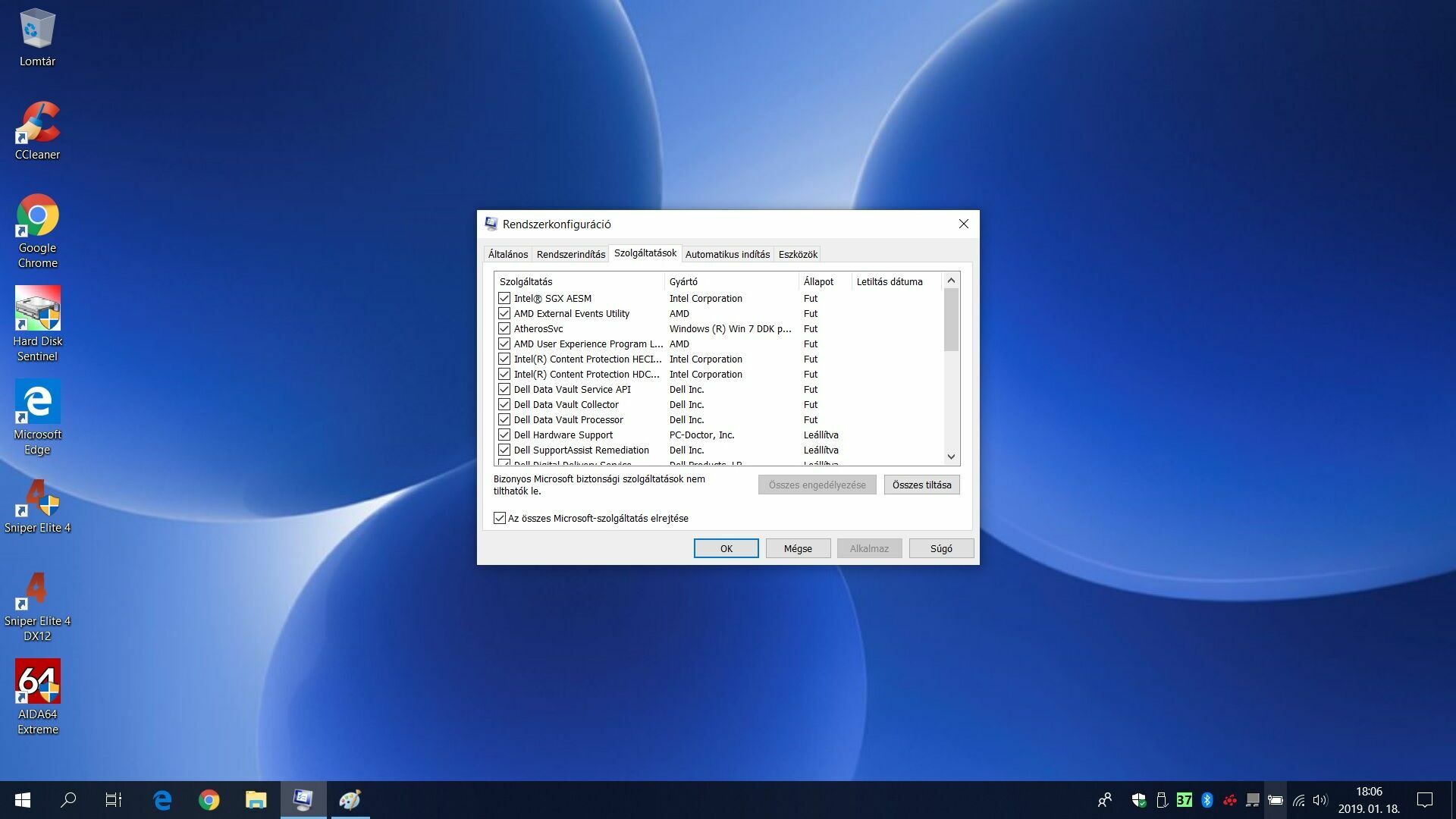Uncheck hide all Microsoft services option

[x=500, y=518]
